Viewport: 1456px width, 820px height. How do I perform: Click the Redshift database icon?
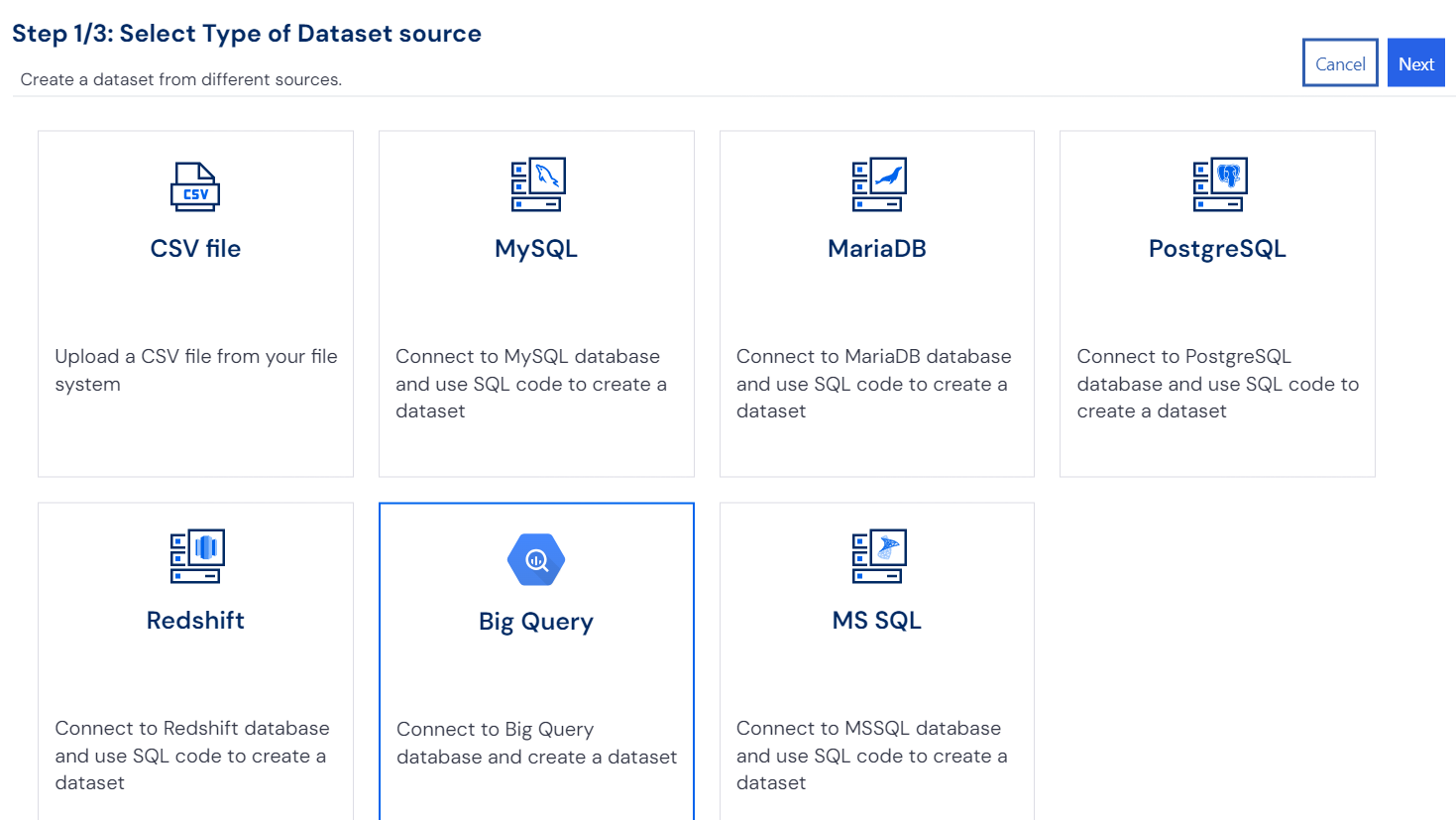tap(196, 556)
